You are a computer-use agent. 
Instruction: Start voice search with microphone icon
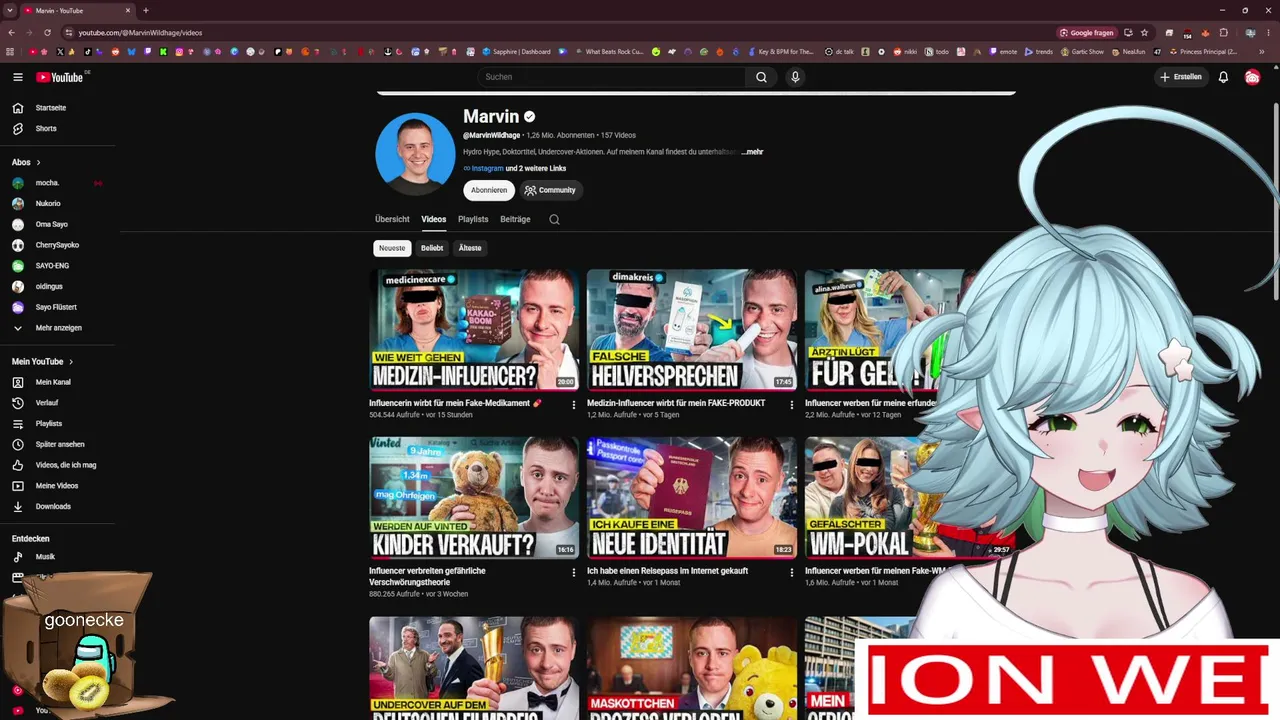(x=795, y=77)
